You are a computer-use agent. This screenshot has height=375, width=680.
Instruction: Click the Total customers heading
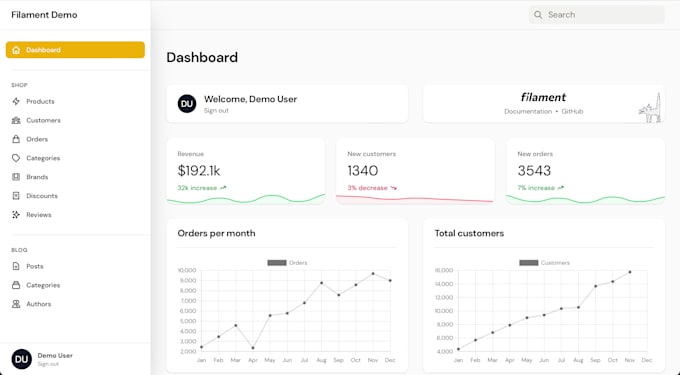point(469,233)
